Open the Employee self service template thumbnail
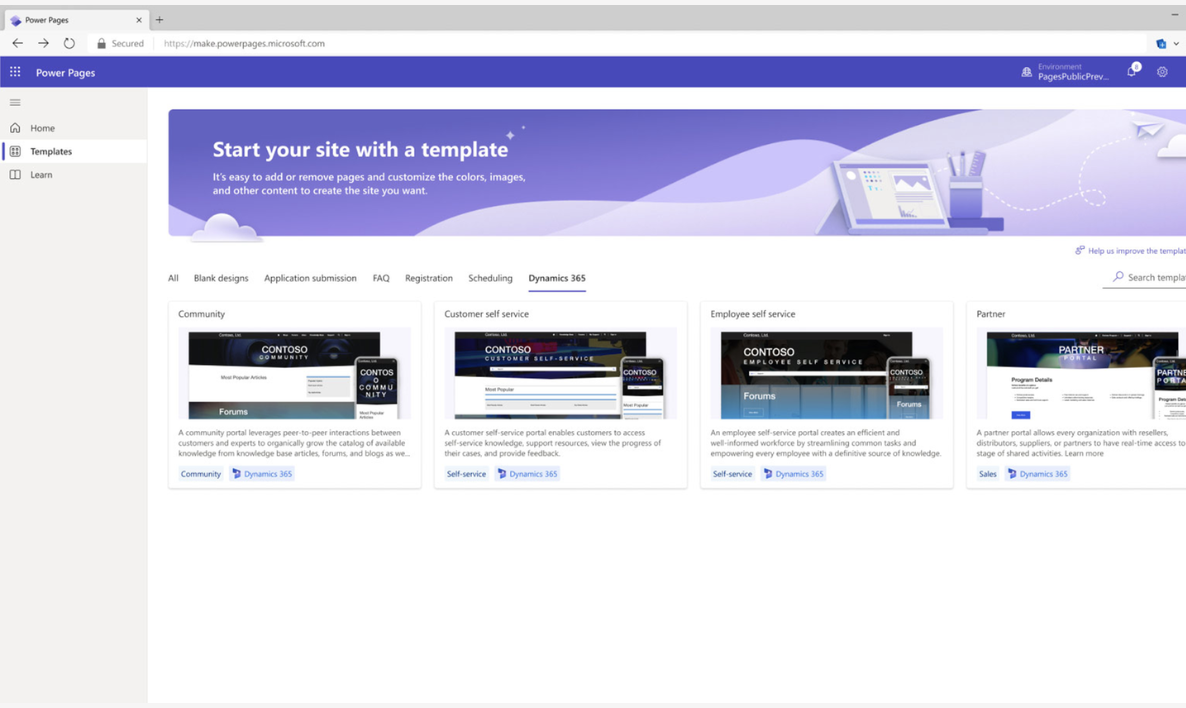The image size is (1186, 708). click(827, 374)
